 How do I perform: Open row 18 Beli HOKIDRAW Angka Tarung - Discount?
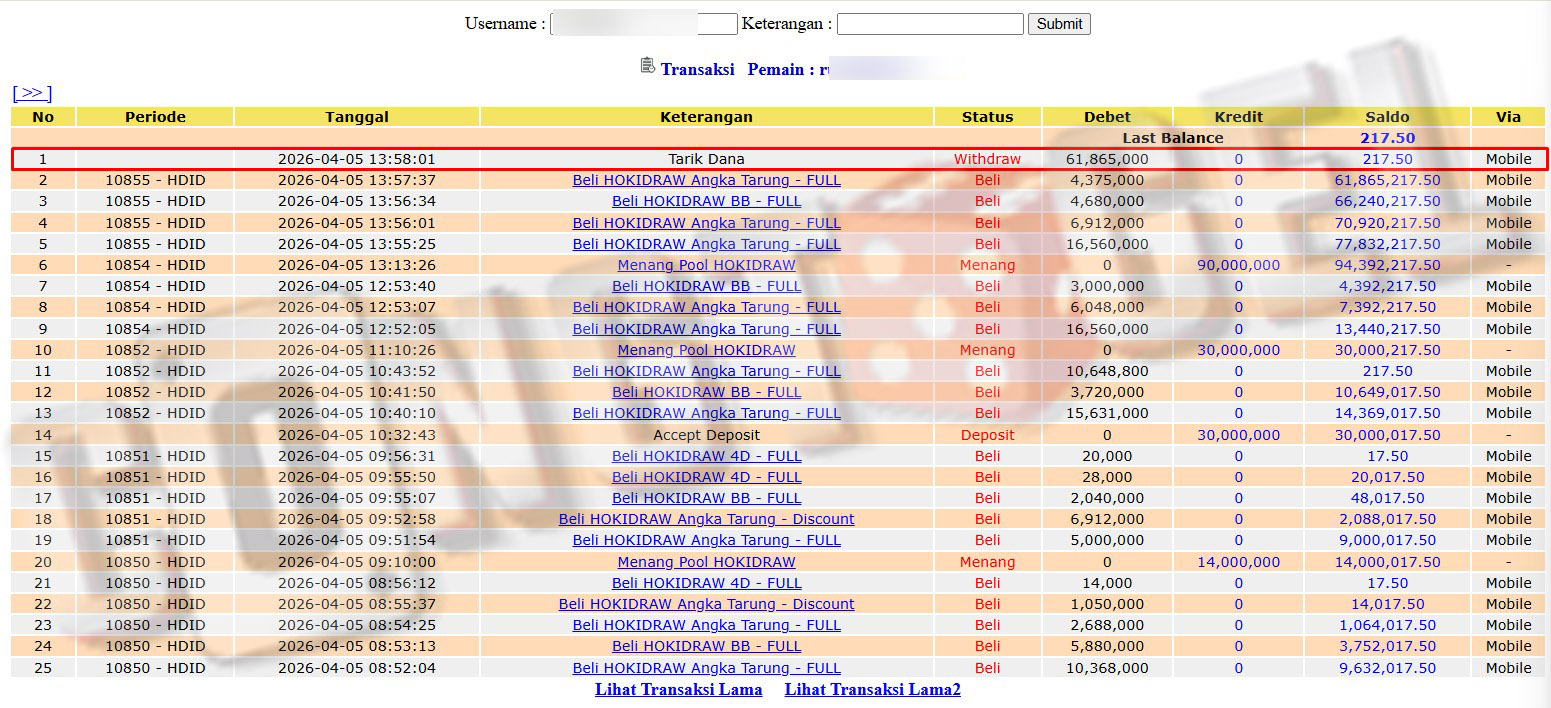(706, 519)
